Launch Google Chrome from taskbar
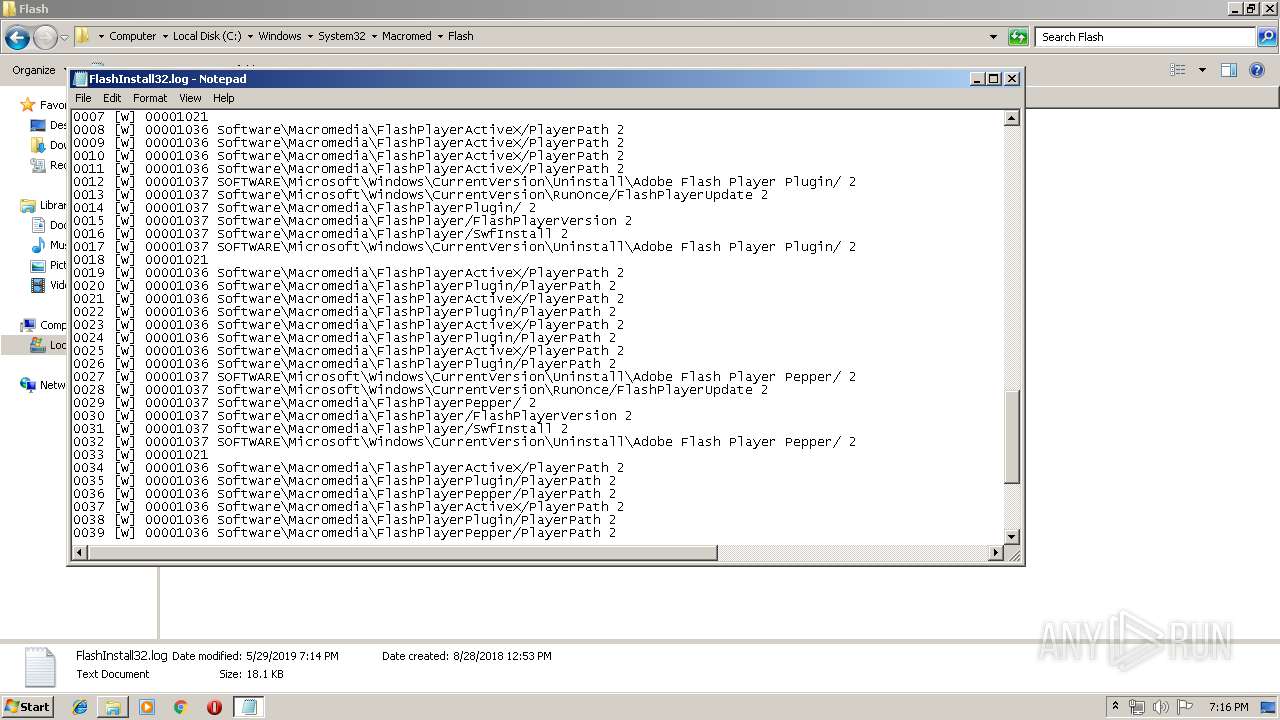Viewport: 1280px width, 720px height. [180, 707]
